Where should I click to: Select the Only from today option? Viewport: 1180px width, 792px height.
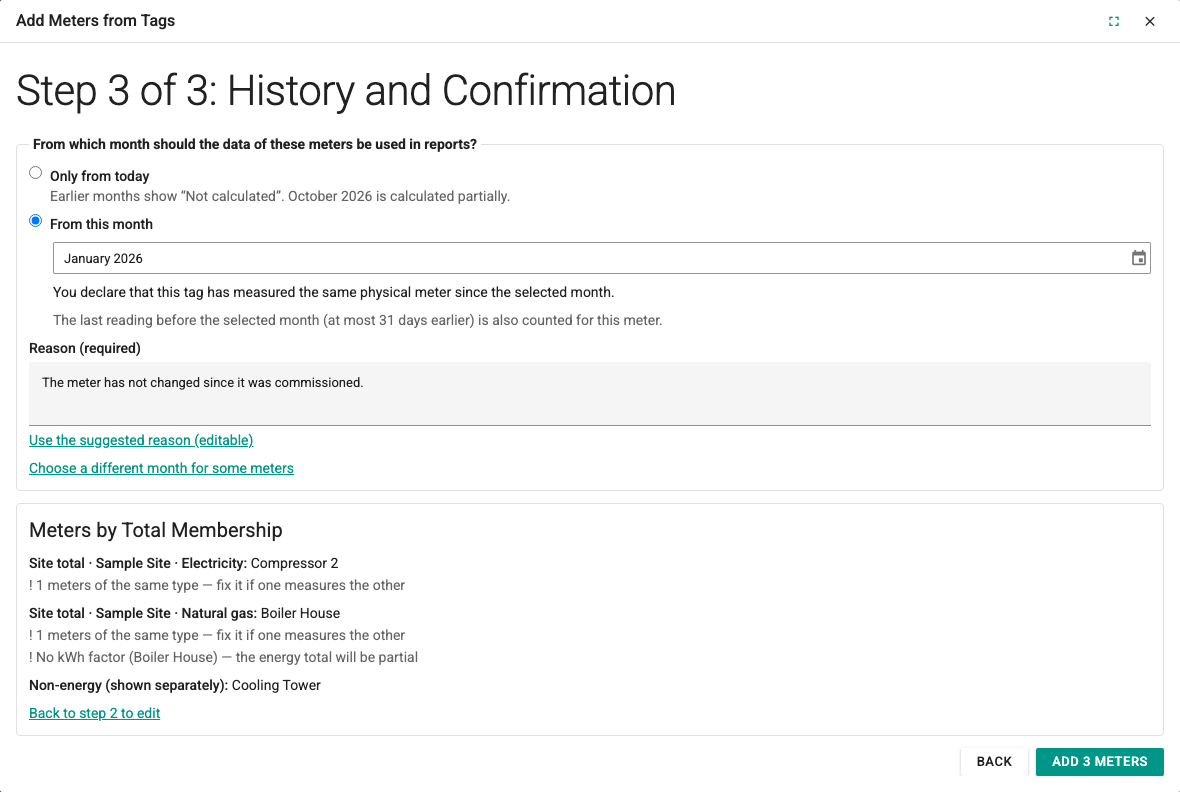35,173
